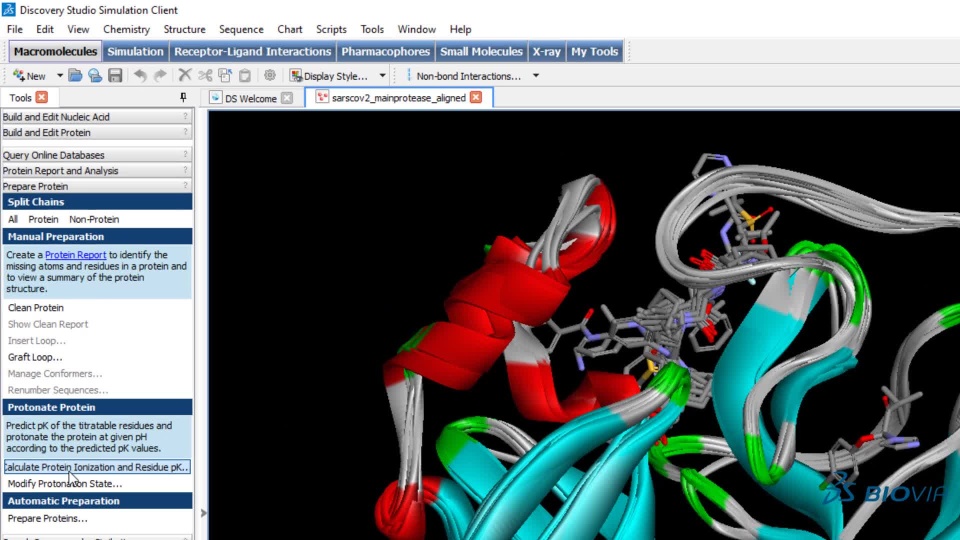Click the Open file folder icon
Viewport: 960px width, 540px height.
coord(75,75)
